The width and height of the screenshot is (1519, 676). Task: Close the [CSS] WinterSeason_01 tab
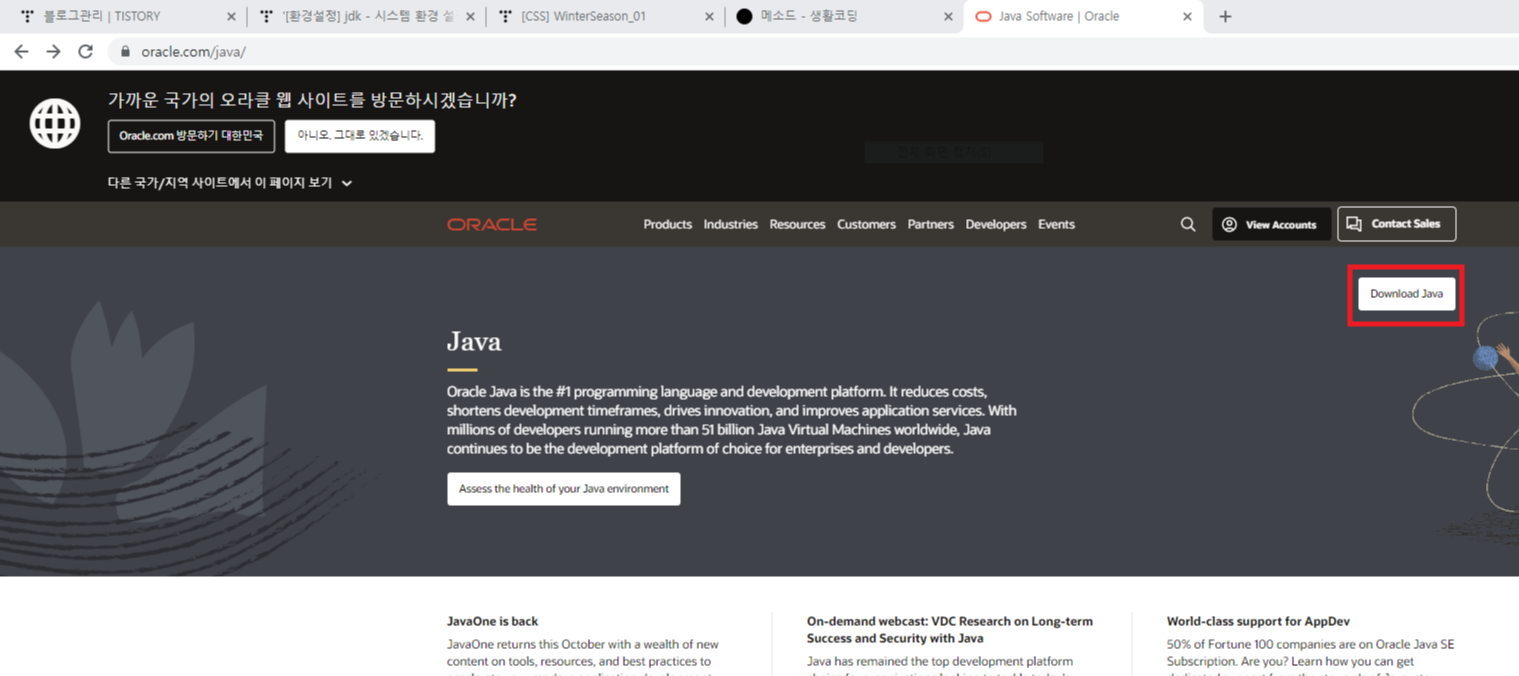(x=709, y=17)
